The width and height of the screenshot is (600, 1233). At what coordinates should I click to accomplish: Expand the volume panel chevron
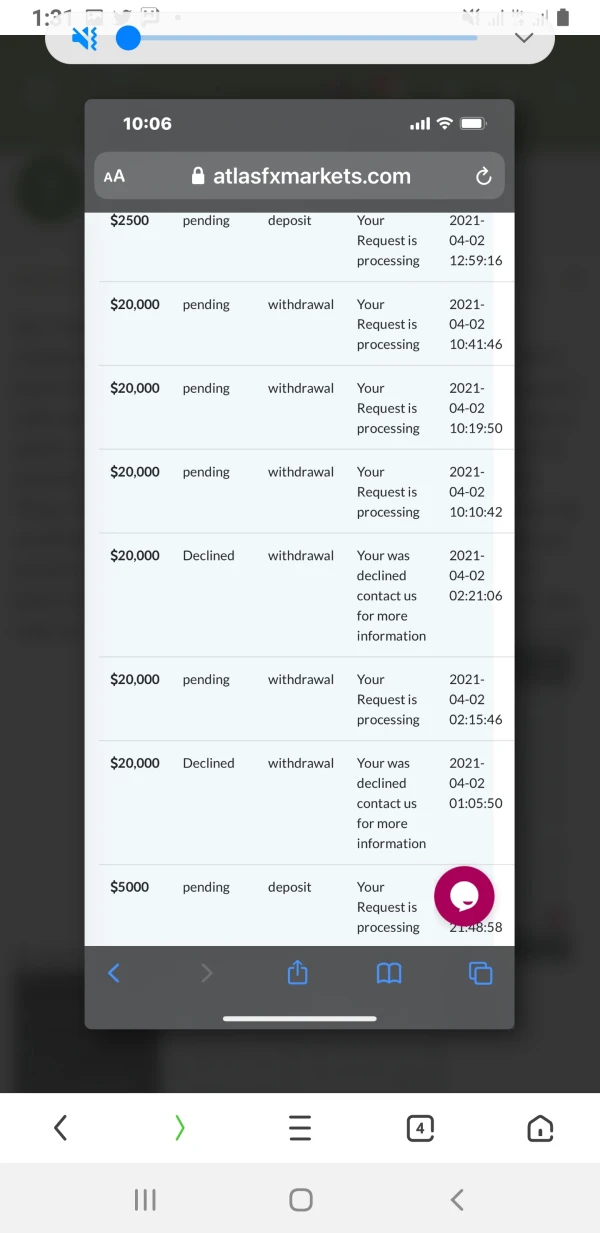(523, 38)
